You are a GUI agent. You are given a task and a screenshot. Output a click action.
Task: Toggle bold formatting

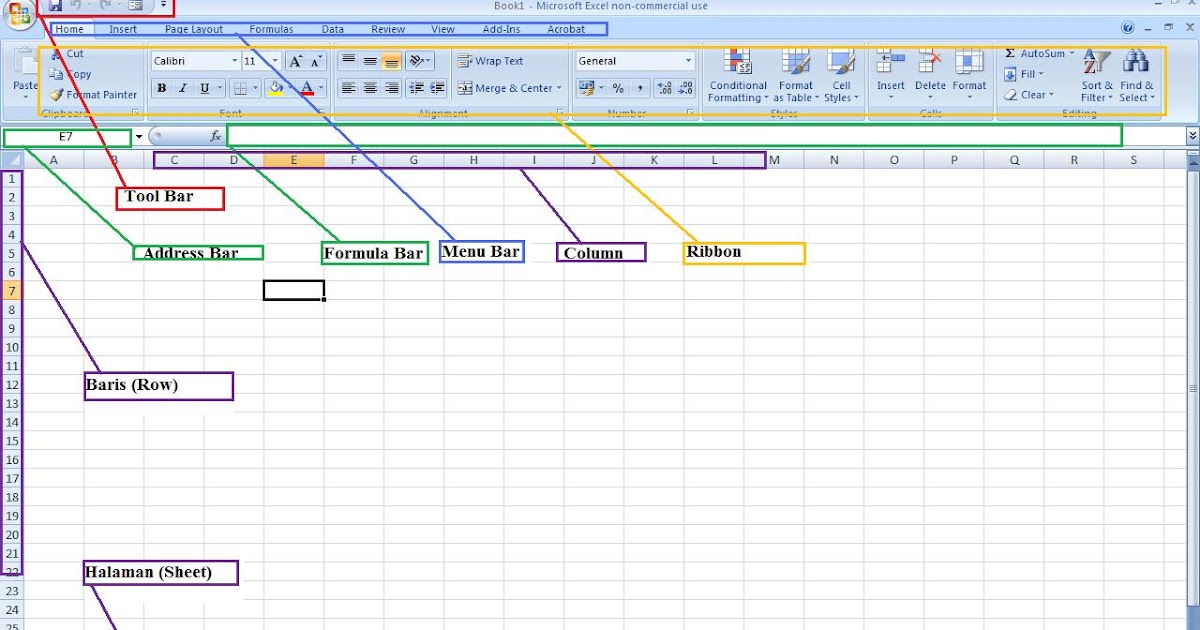click(x=160, y=88)
